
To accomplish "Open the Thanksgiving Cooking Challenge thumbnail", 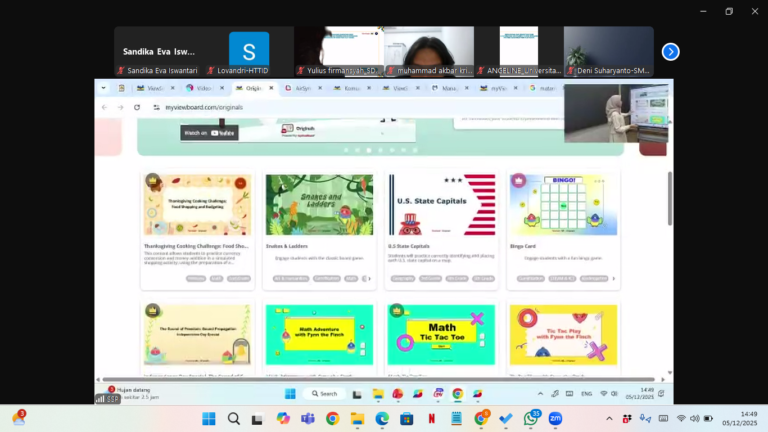I will click(x=197, y=205).
